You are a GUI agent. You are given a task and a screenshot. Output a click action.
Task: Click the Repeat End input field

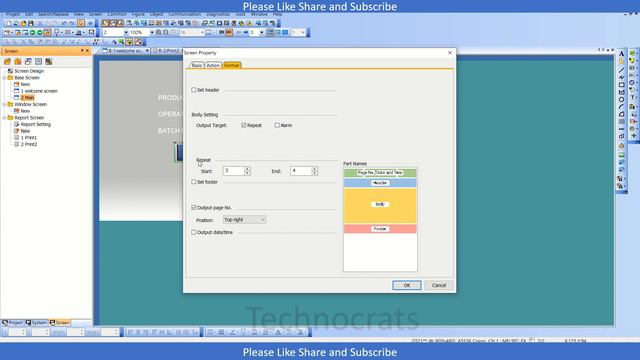pyautogui.click(x=301, y=171)
